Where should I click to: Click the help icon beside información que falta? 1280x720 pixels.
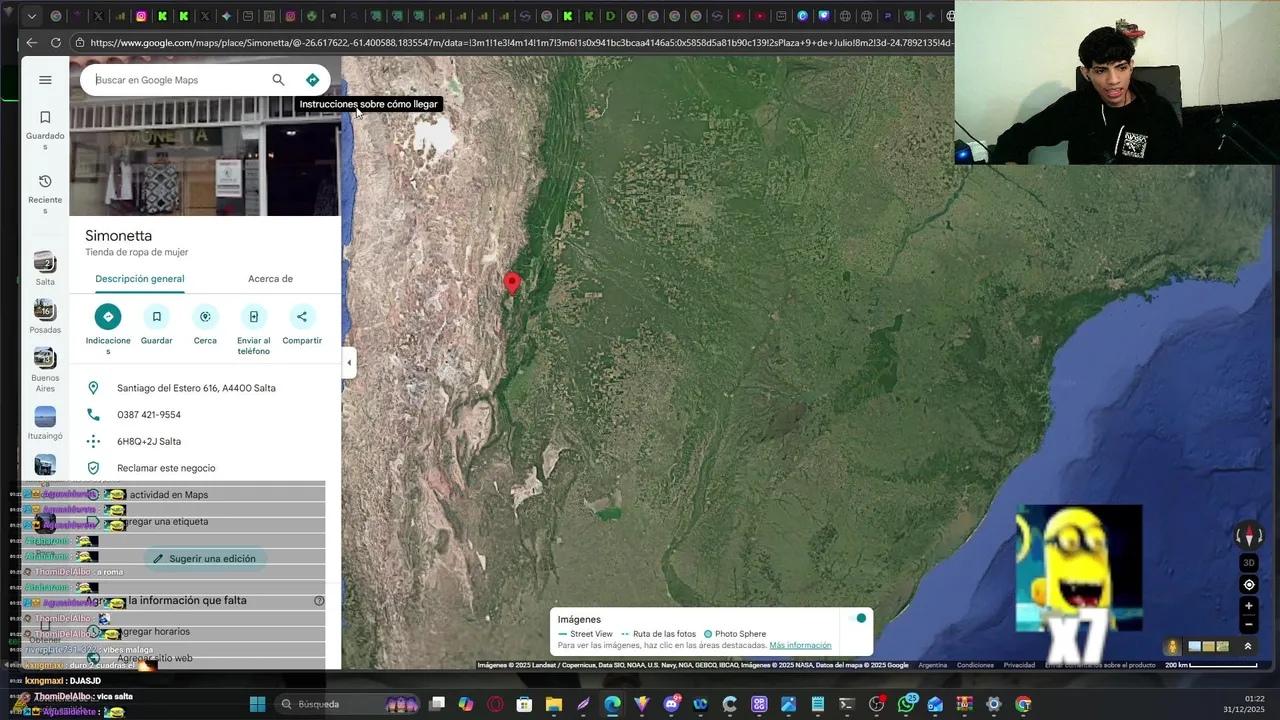(319, 601)
